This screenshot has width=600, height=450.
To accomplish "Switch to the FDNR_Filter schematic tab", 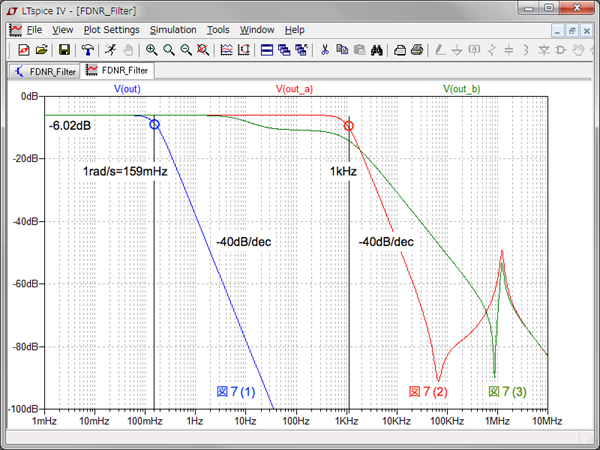I will 45,71.
